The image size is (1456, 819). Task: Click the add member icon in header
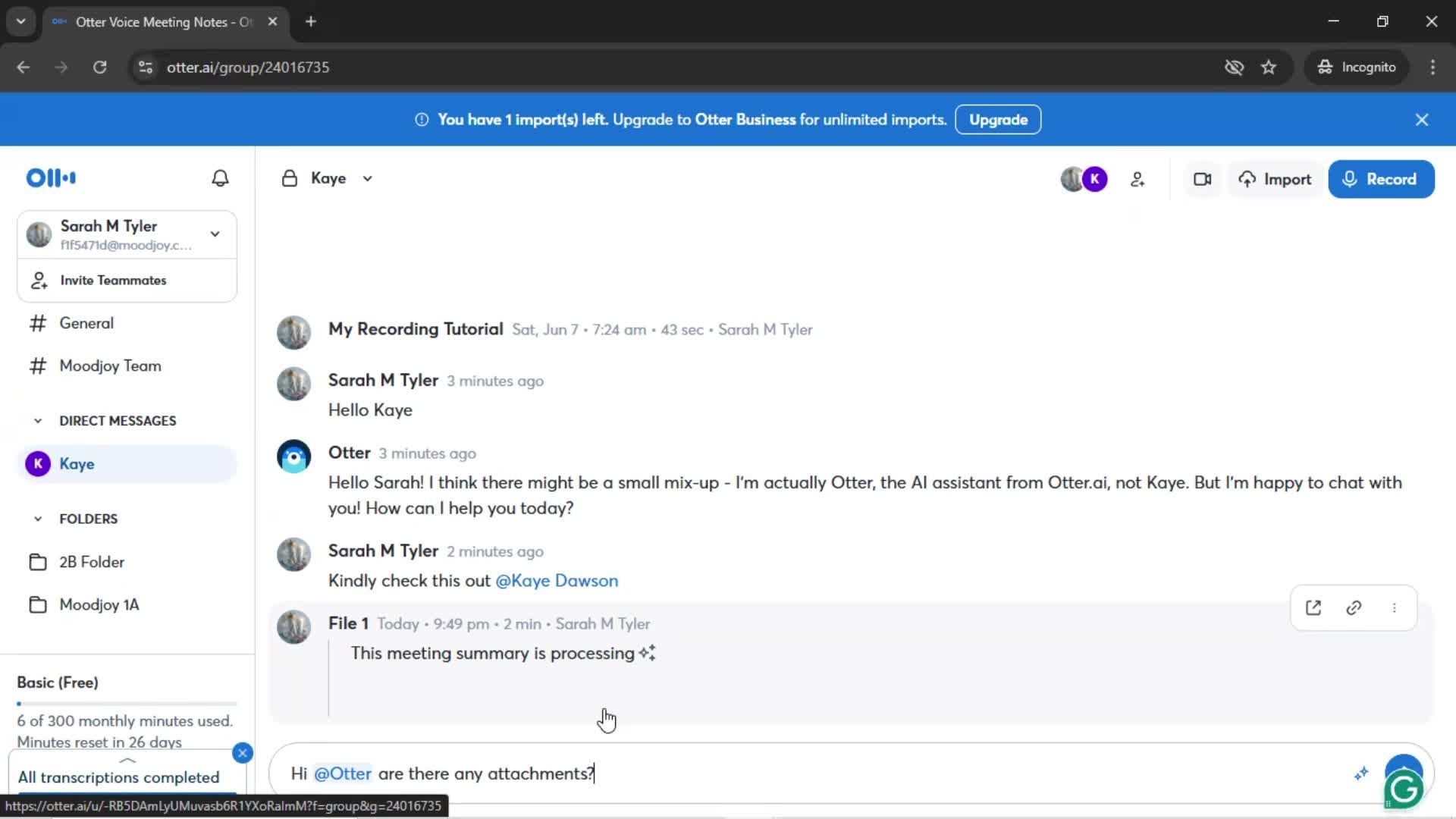[x=1137, y=180]
